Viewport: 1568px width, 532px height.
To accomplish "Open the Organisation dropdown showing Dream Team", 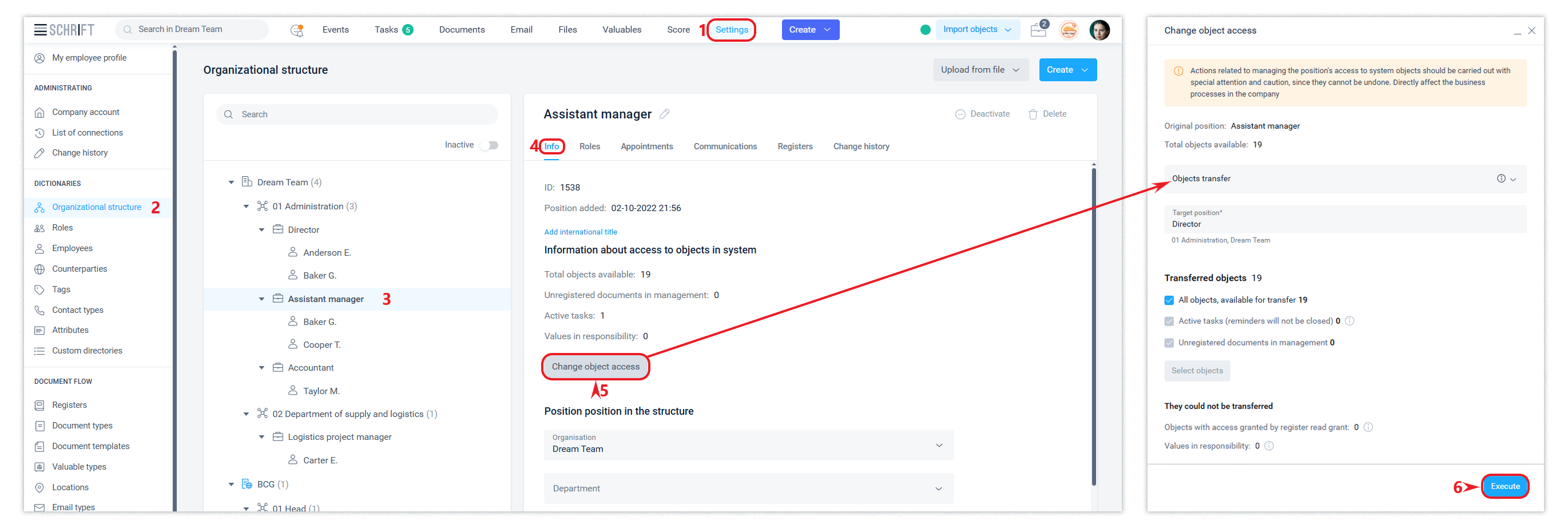I will [x=748, y=444].
